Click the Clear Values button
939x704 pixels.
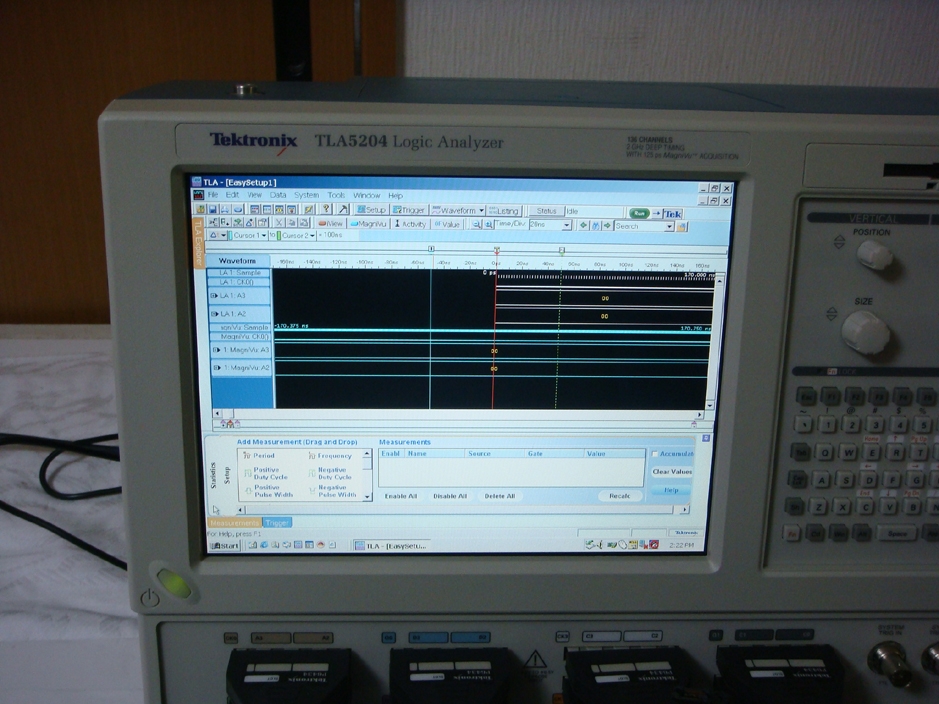click(x=672, y=472)
